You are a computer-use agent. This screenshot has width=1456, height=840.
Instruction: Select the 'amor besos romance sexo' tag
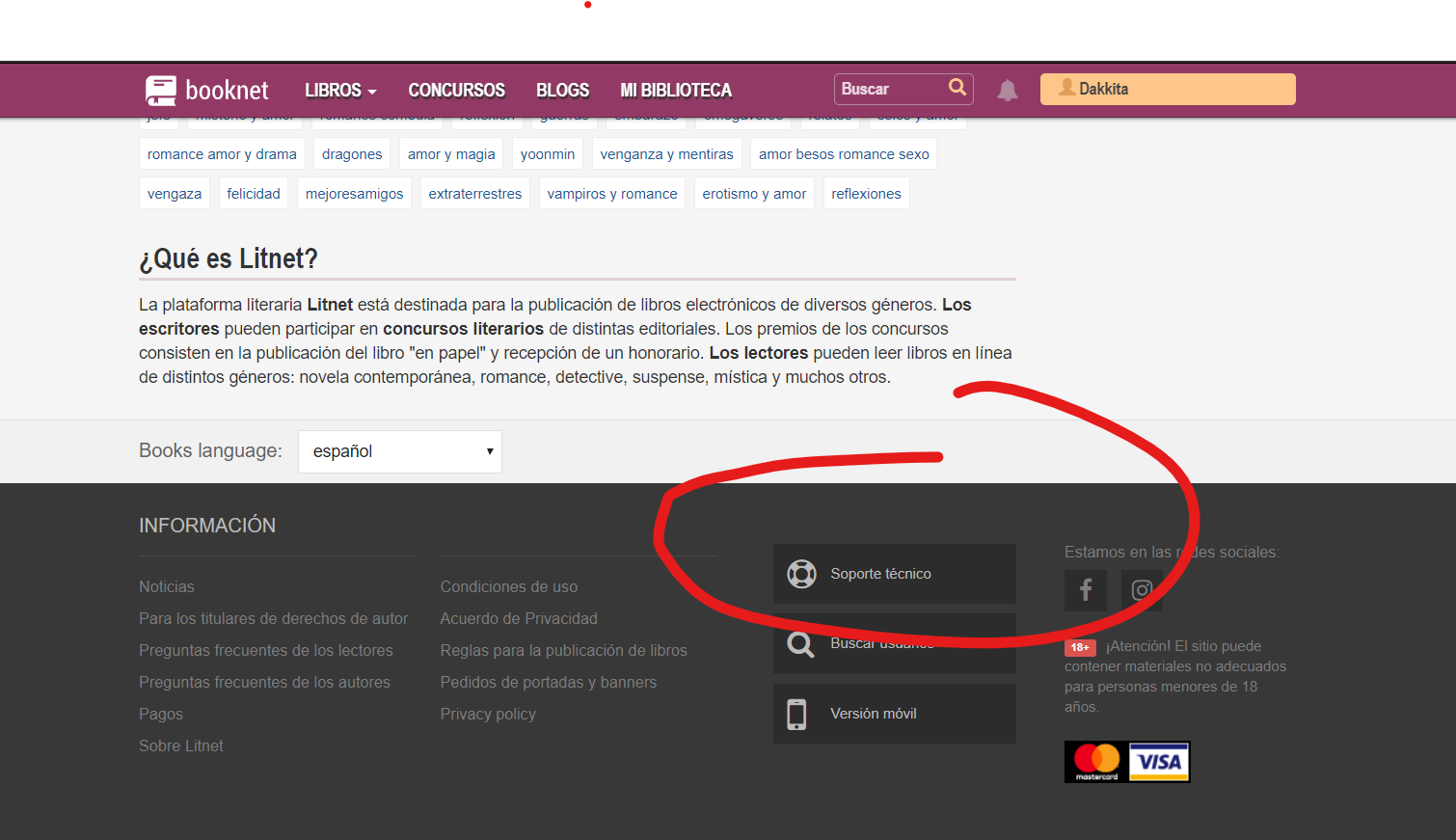coord(844,154)
